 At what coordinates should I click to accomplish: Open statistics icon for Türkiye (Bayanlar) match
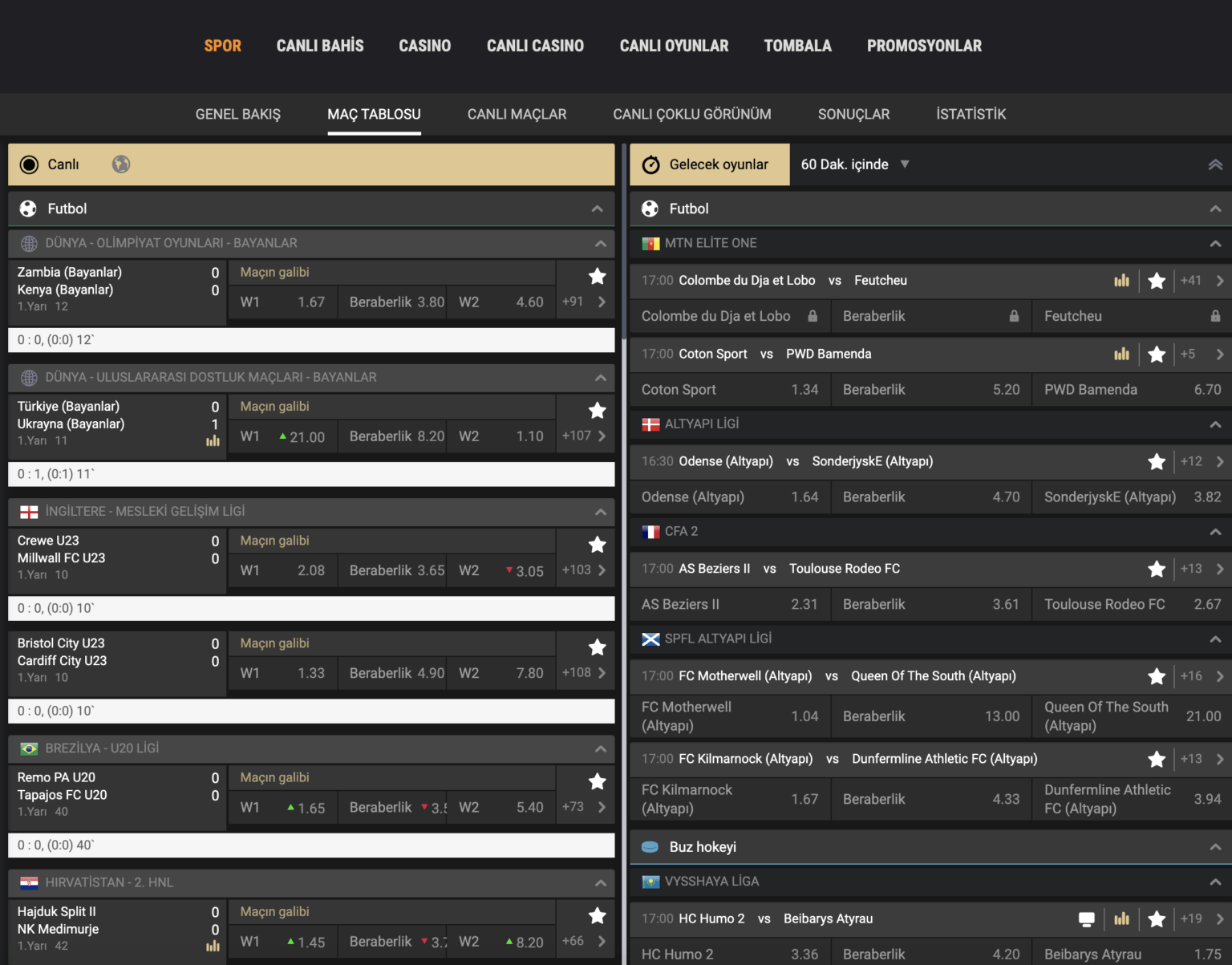tap(213, 440)
